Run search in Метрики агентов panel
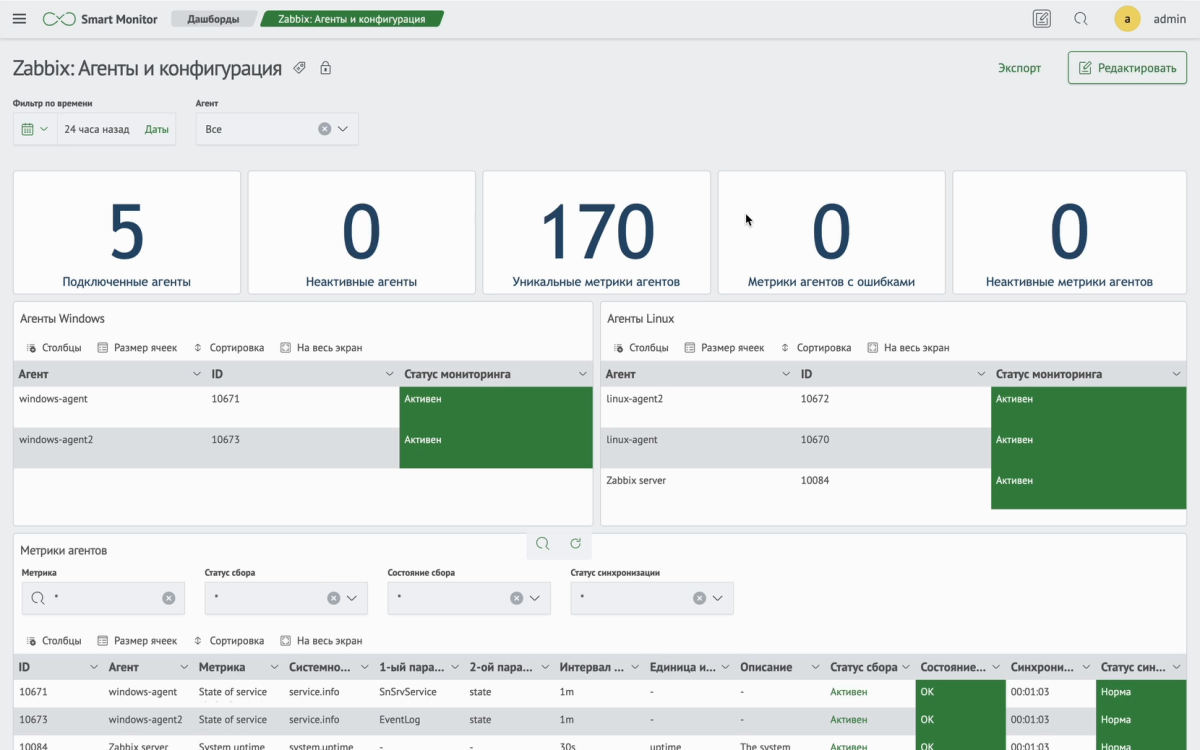This screenshot has width=1200, height=750. coord(542,544)
